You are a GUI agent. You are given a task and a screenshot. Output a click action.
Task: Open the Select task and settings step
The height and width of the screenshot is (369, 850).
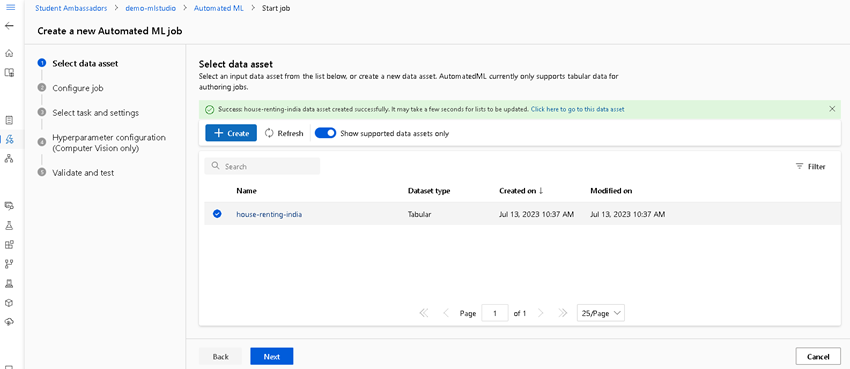95,113
